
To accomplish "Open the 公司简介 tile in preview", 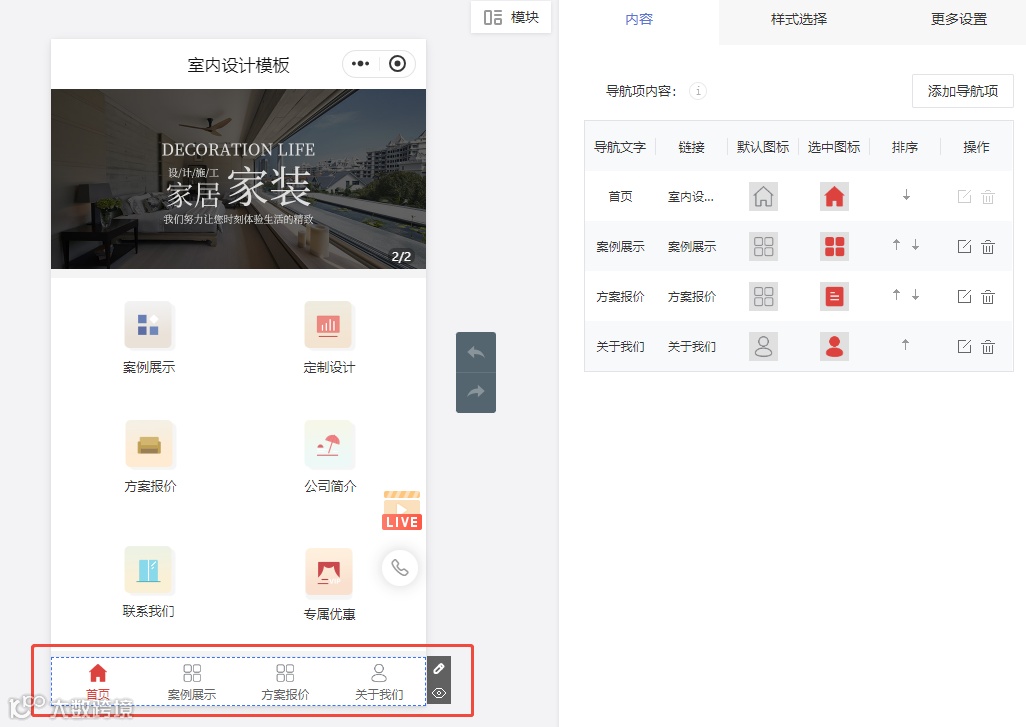I will (x=330, y=457).
